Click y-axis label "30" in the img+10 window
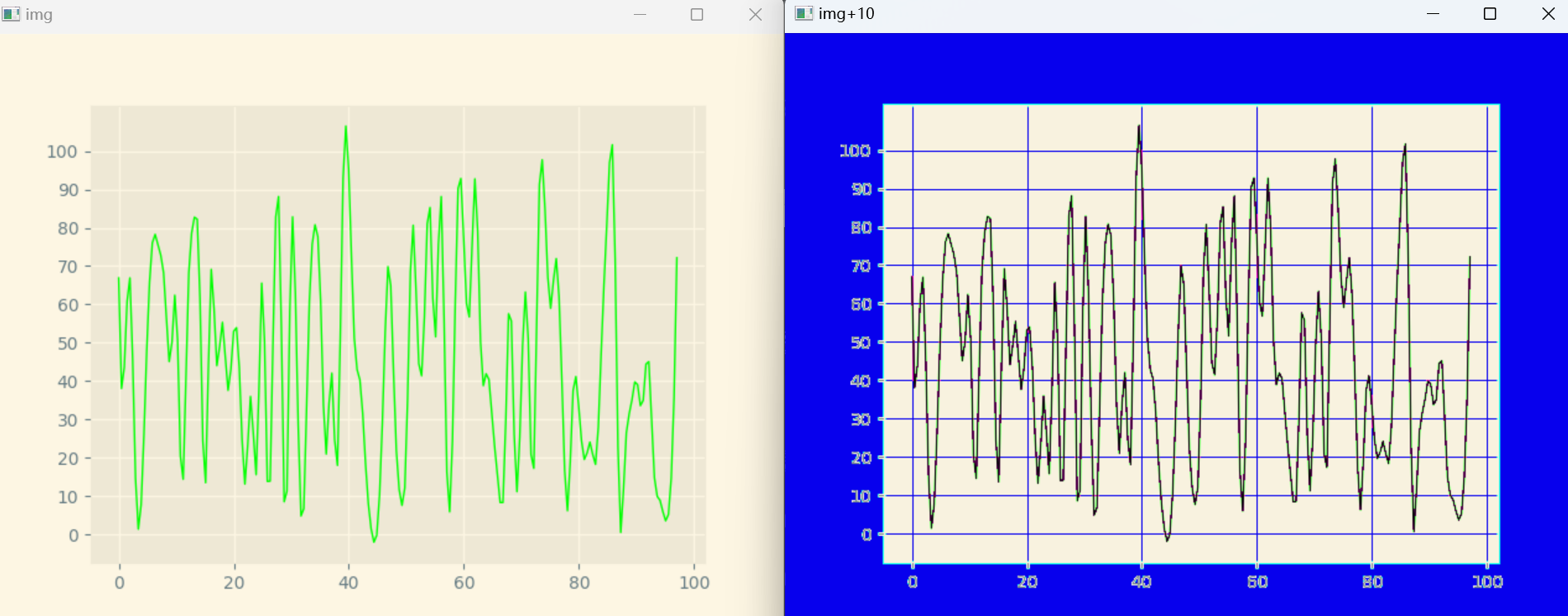Viewport: 1568px width, 616px height. [862, 419]
